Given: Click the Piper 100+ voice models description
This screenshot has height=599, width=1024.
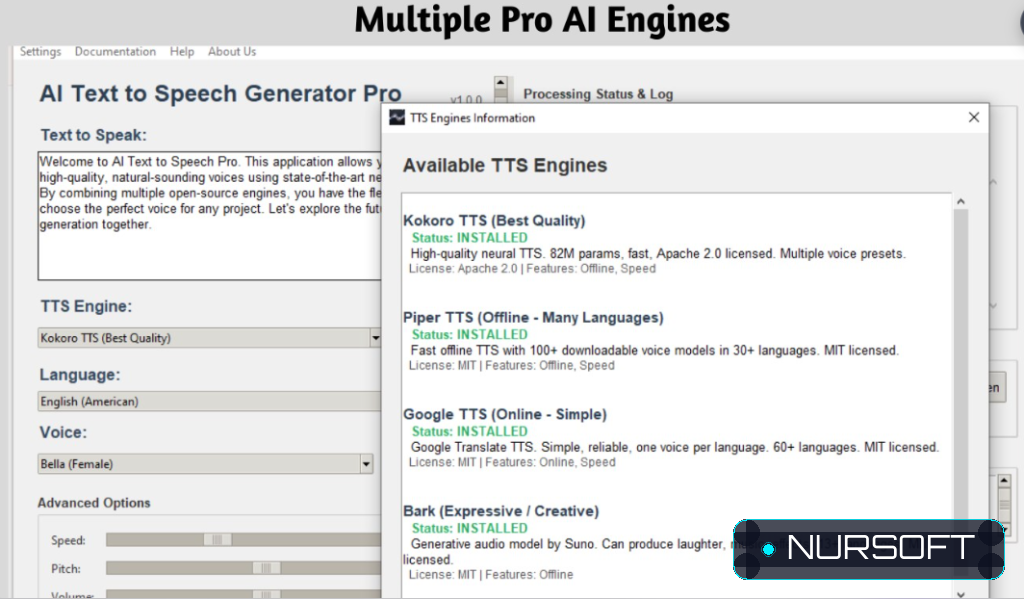Looking at the screenshot, I should (x=654, y=350).
